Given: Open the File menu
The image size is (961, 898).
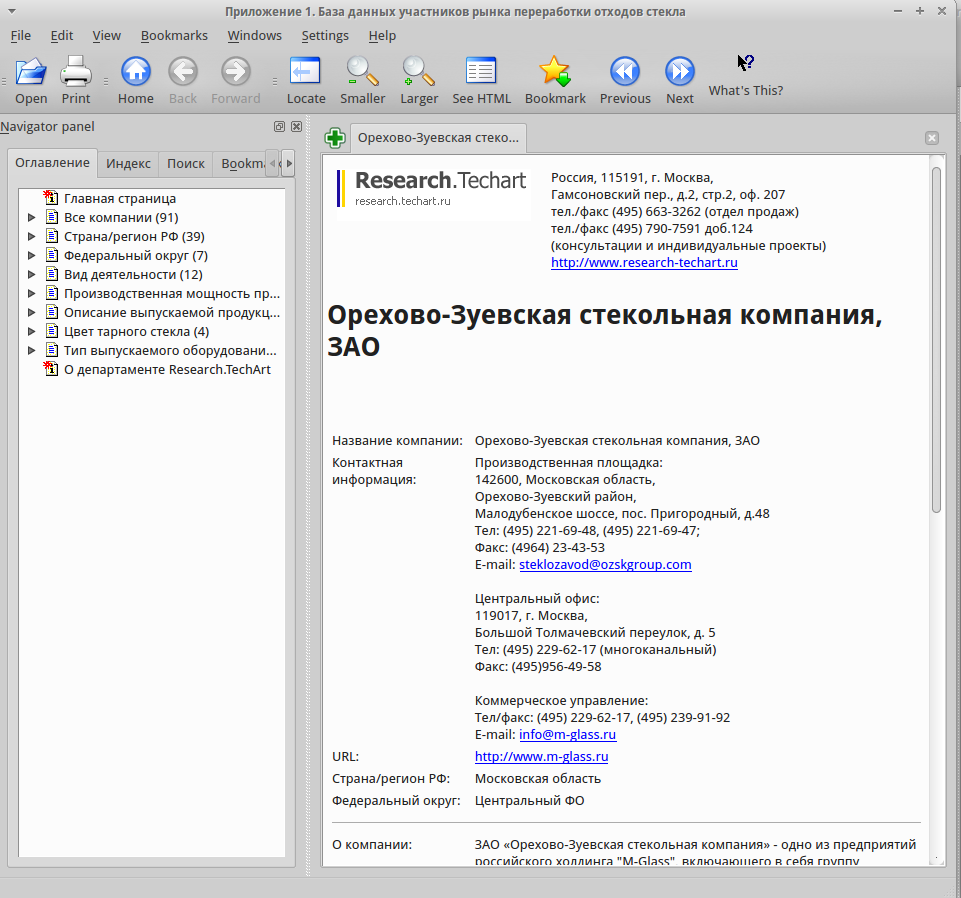Looking at the screenshot, I should pos(20,36).
